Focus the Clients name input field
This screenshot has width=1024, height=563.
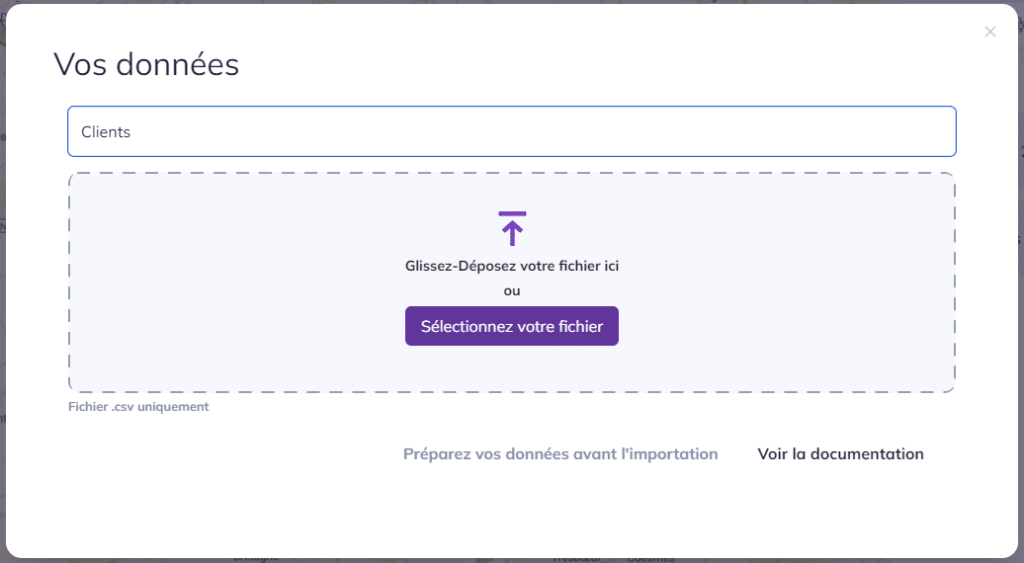[x=512, y=131]
